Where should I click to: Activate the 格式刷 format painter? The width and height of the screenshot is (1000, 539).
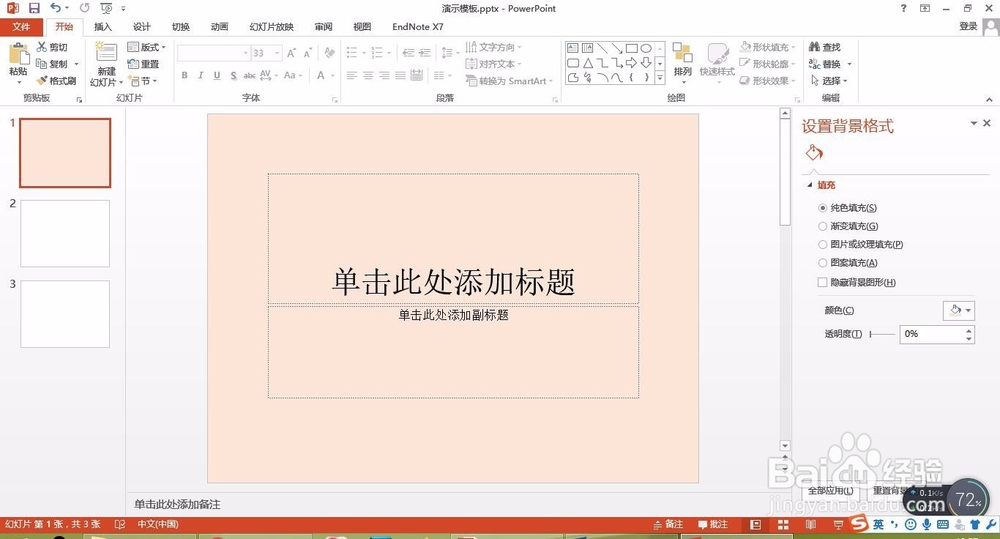click(56, 81)
